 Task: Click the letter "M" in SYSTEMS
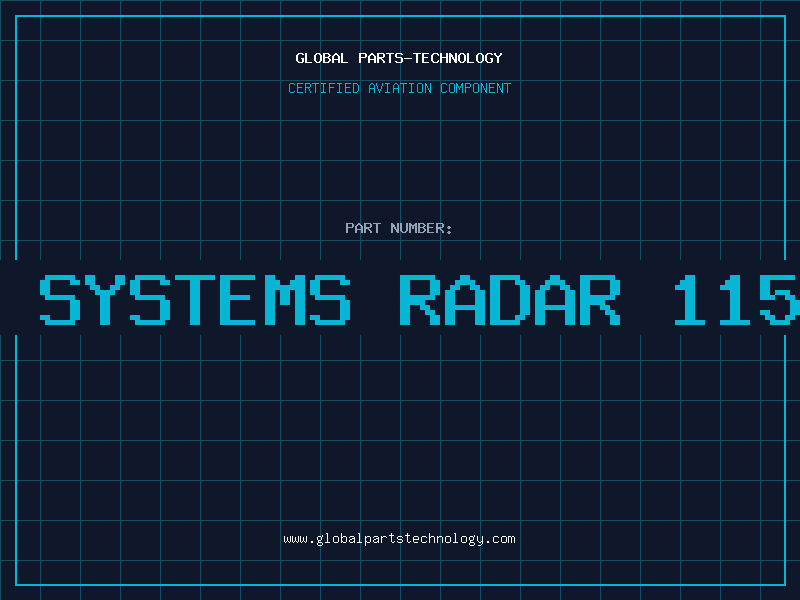286,298
